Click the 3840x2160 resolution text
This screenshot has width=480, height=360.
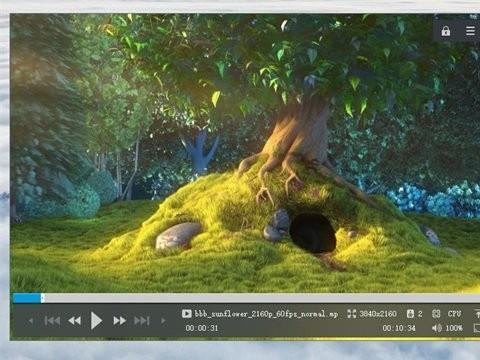378,314
